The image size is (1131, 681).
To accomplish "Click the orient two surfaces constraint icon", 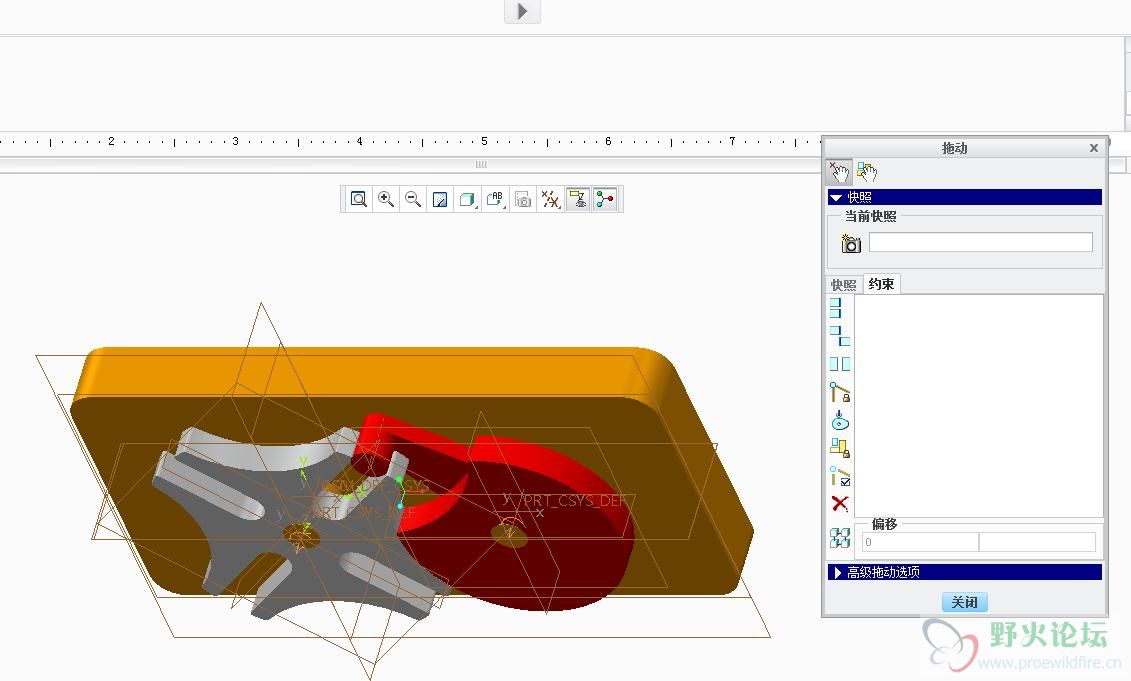I will click(839, 364).
